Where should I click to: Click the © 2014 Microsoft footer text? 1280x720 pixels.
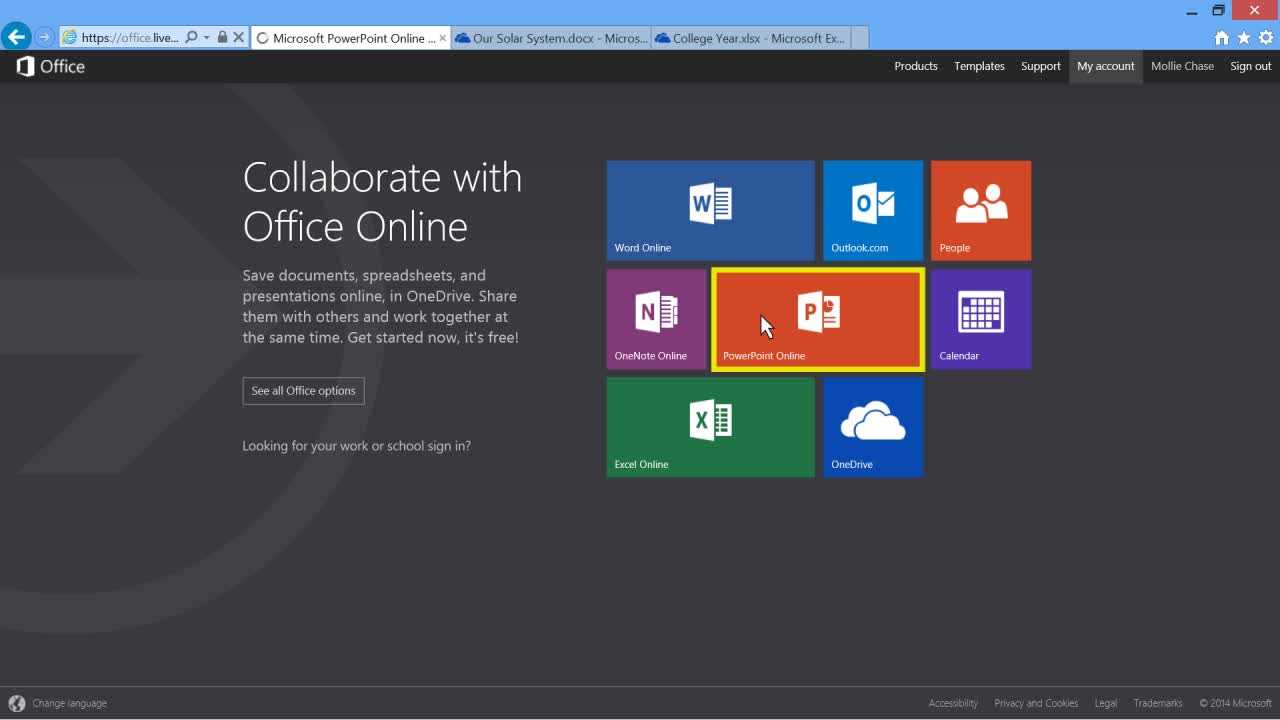click(x=1235, y=703)
